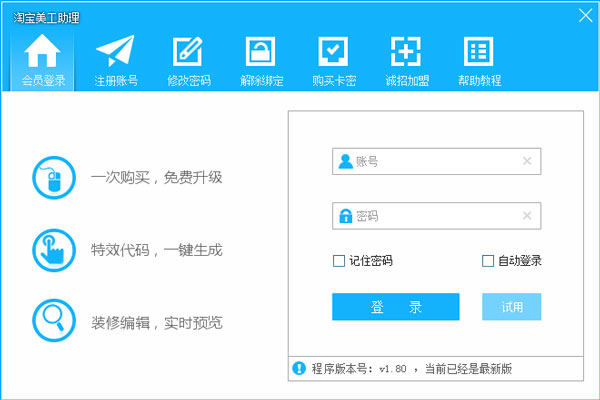Enable the 记住密码 checkbox
Image resolution: width=600 pixels, height=400 pixels.
pos(339,261)
